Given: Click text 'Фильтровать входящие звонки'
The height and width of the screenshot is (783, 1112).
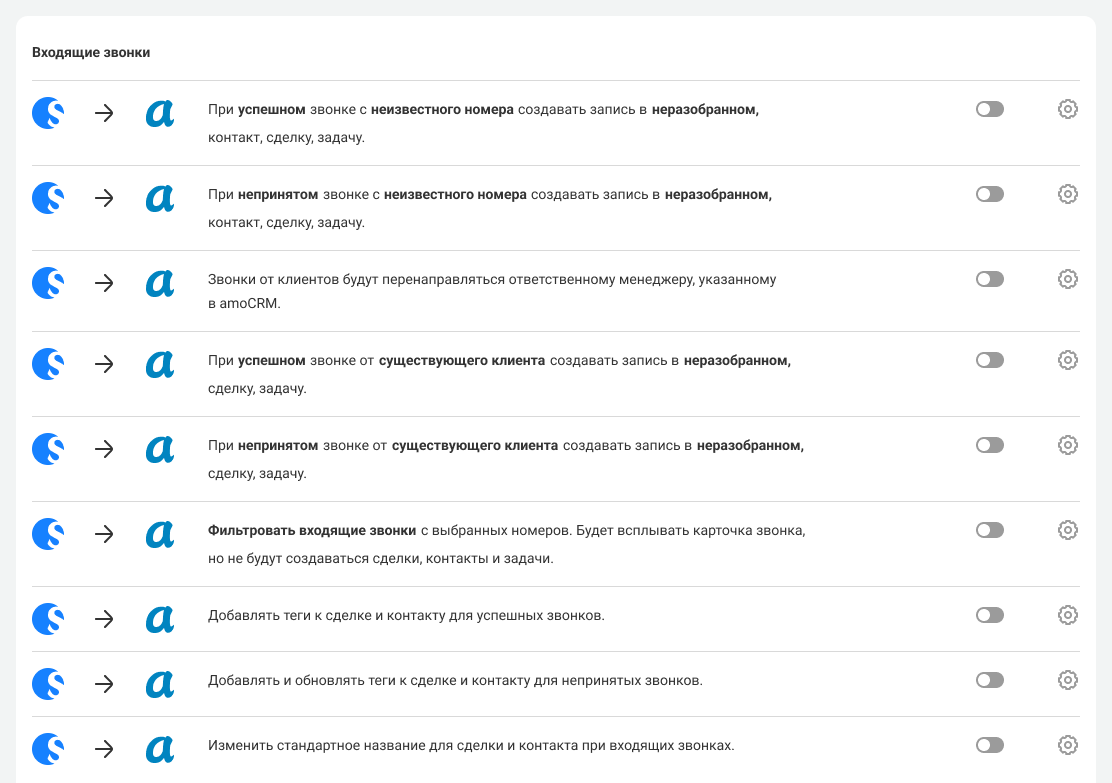Looking at the screenshot, I should pos(312,531).
